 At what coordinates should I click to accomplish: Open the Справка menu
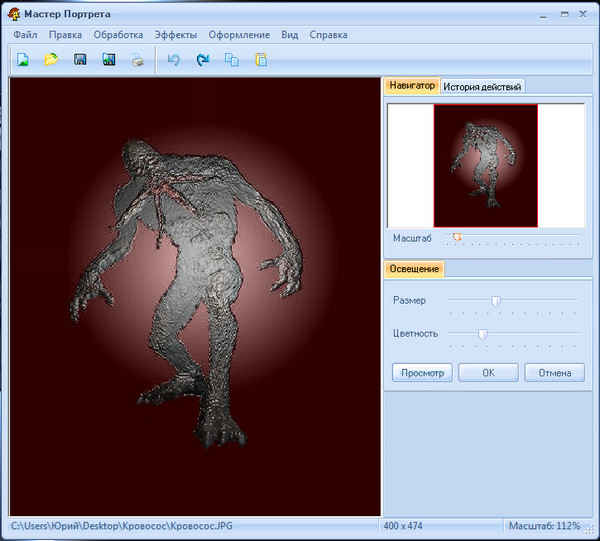point(329,35)
